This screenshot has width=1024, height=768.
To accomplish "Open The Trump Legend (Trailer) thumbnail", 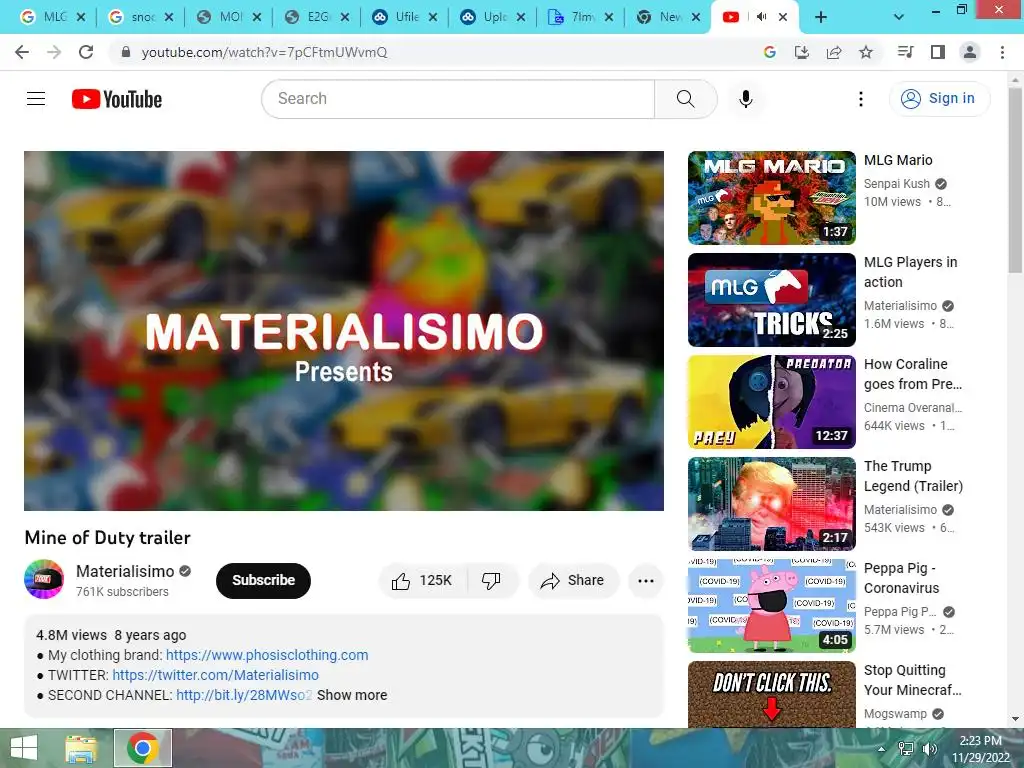I will tap(771, 504).
